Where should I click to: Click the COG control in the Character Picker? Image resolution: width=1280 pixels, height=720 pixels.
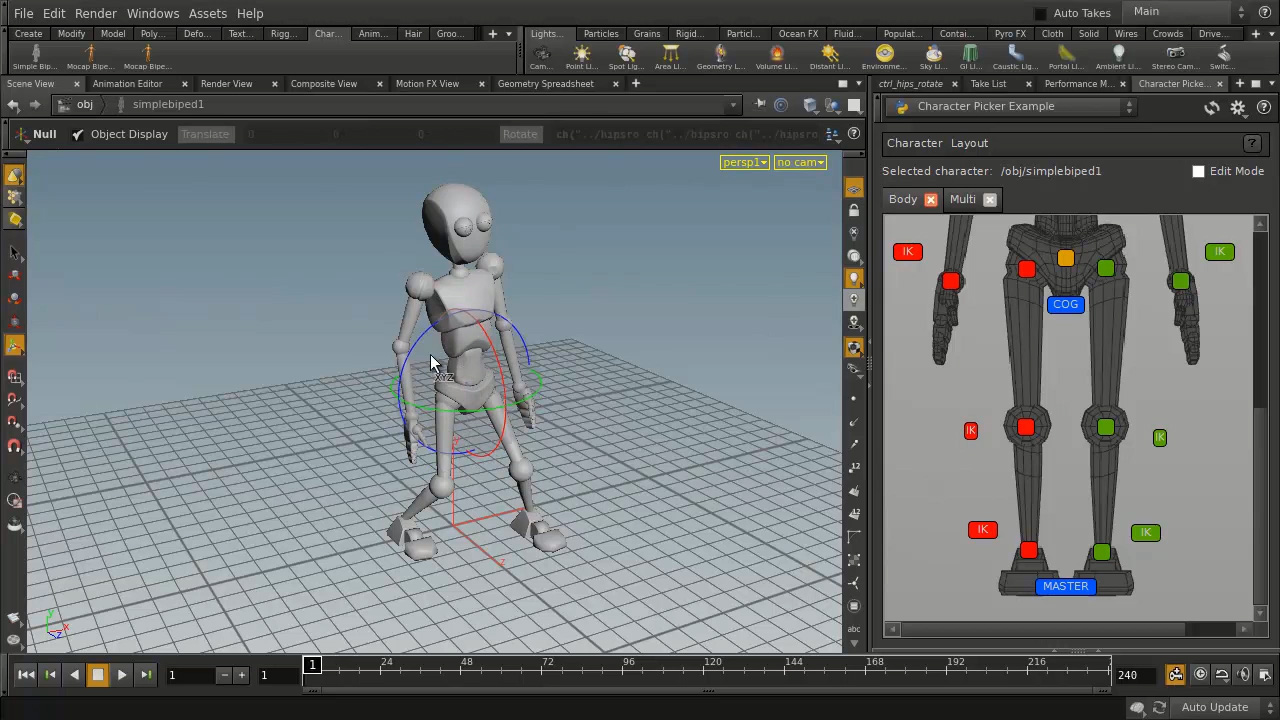1065,304
